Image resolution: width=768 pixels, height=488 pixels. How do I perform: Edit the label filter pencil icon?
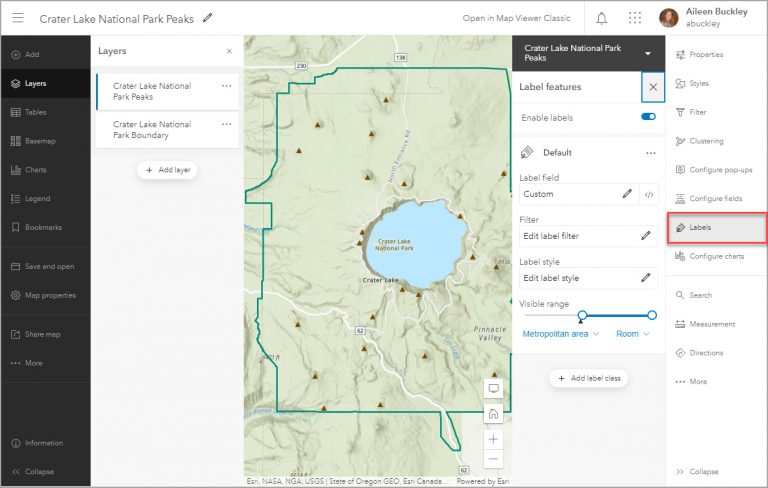(x=646, y=236)
